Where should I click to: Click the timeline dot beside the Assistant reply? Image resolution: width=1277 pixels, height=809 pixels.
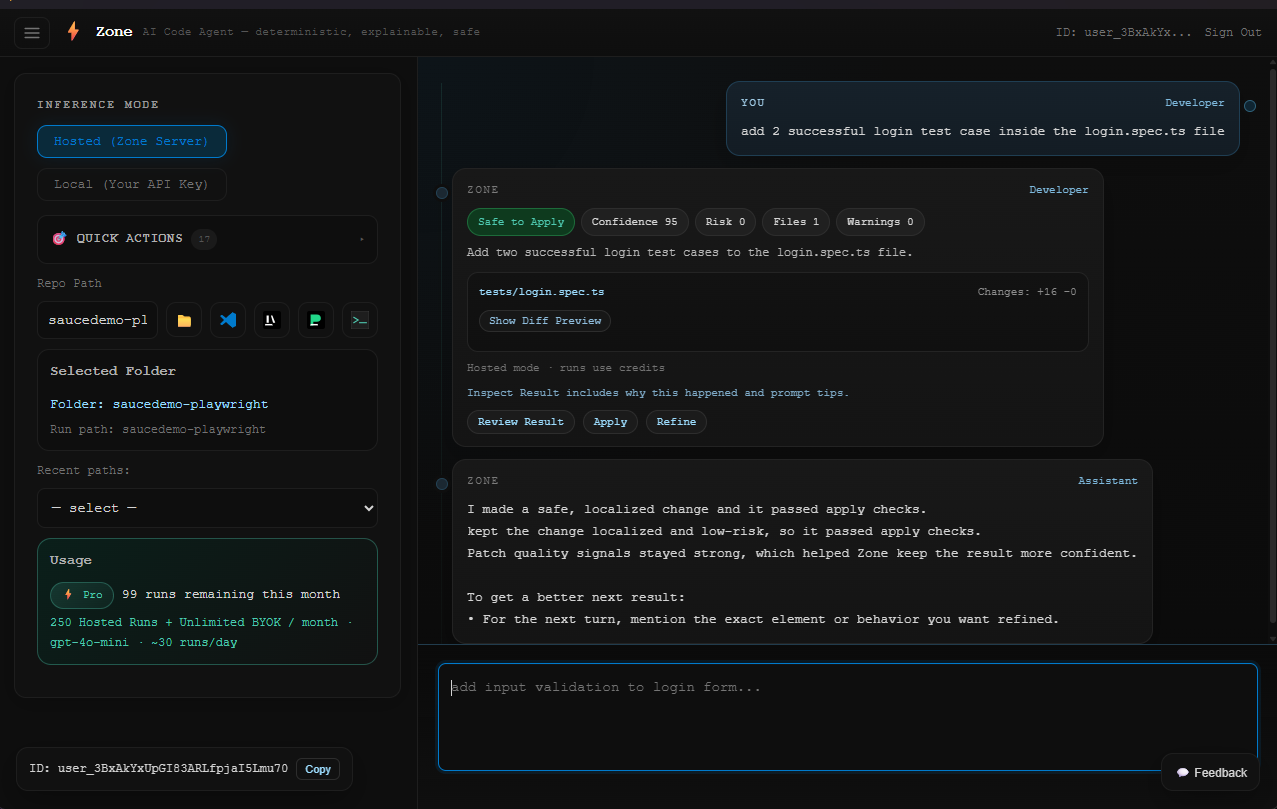click(x=442, y=484)
